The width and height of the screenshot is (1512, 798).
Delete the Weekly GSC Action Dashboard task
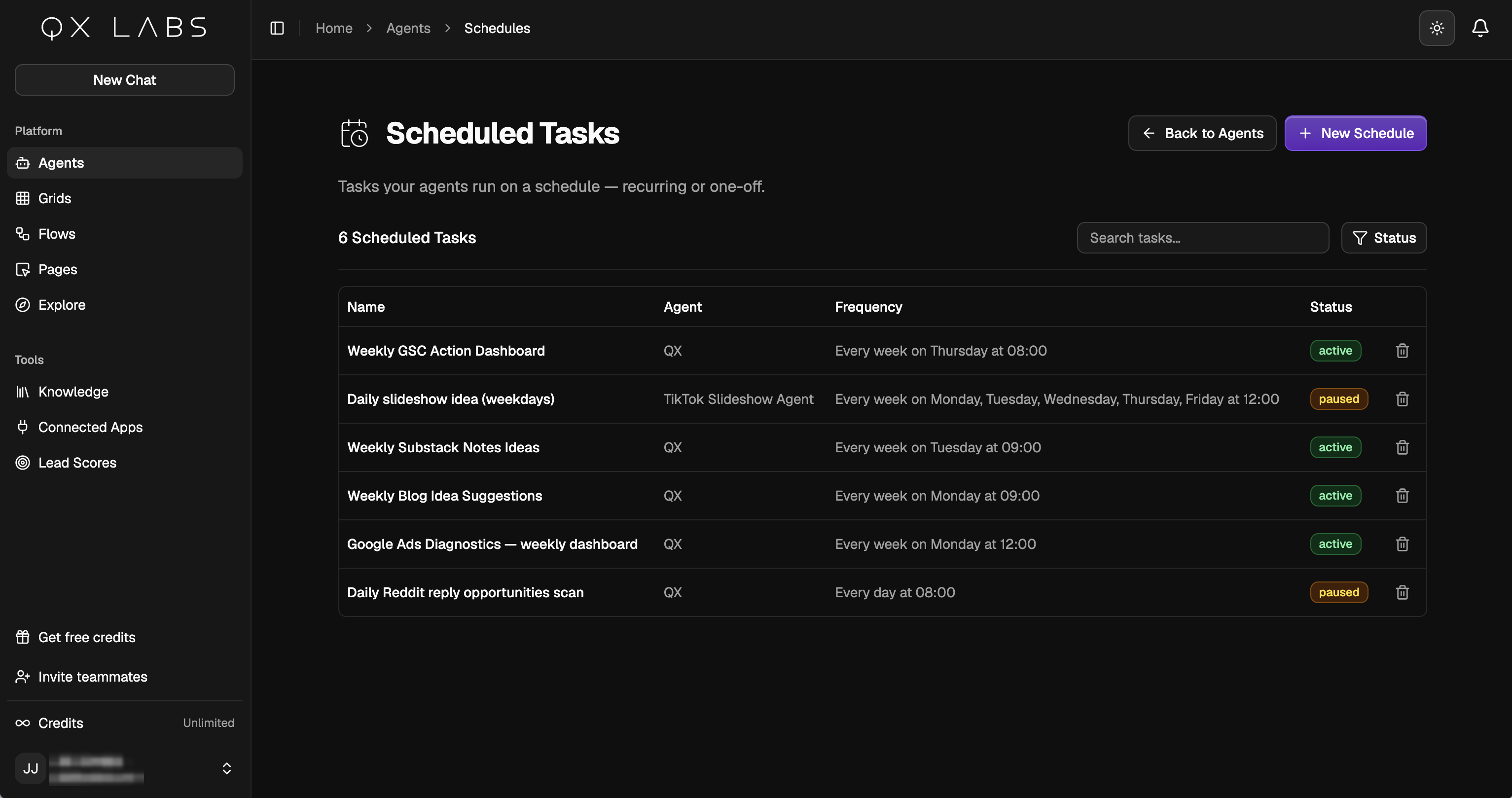pyautogui.click(x=1402, y=351)
